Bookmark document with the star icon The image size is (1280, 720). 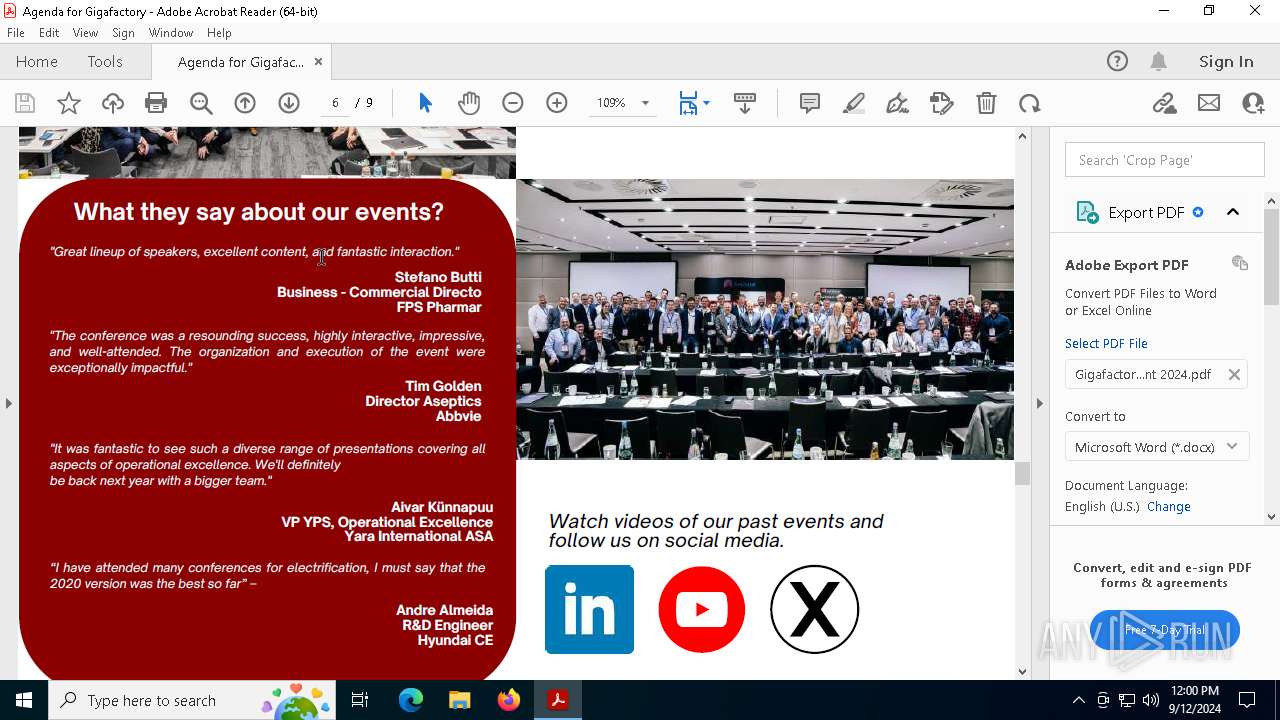pos(68,103)
